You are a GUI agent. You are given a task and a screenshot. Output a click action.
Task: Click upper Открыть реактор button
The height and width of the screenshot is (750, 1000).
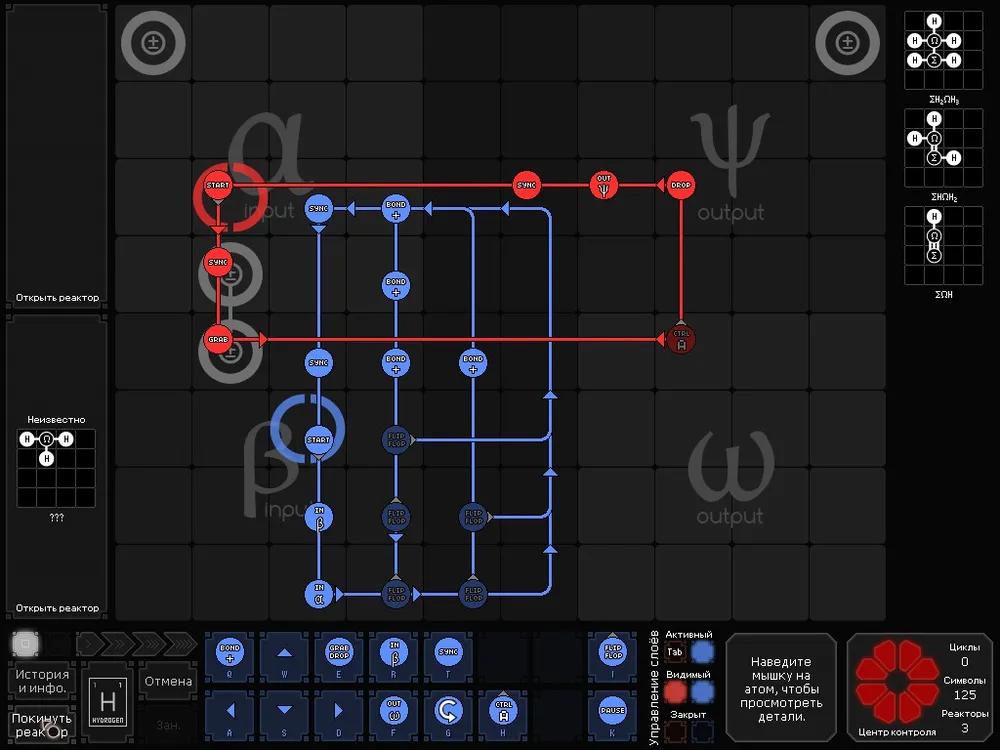[57, 298]
